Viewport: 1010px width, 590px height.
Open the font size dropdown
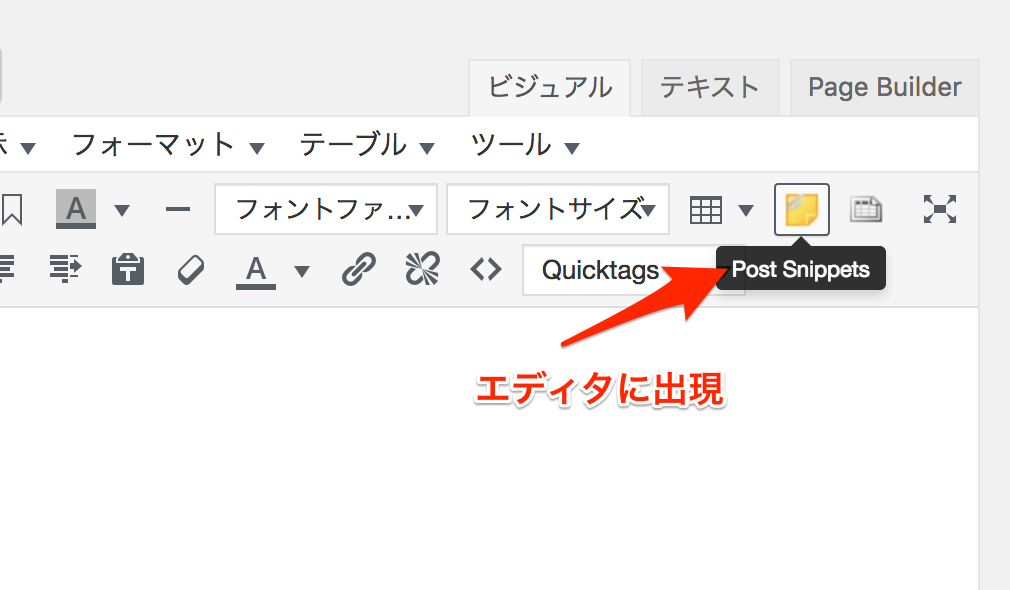(558, 209)
